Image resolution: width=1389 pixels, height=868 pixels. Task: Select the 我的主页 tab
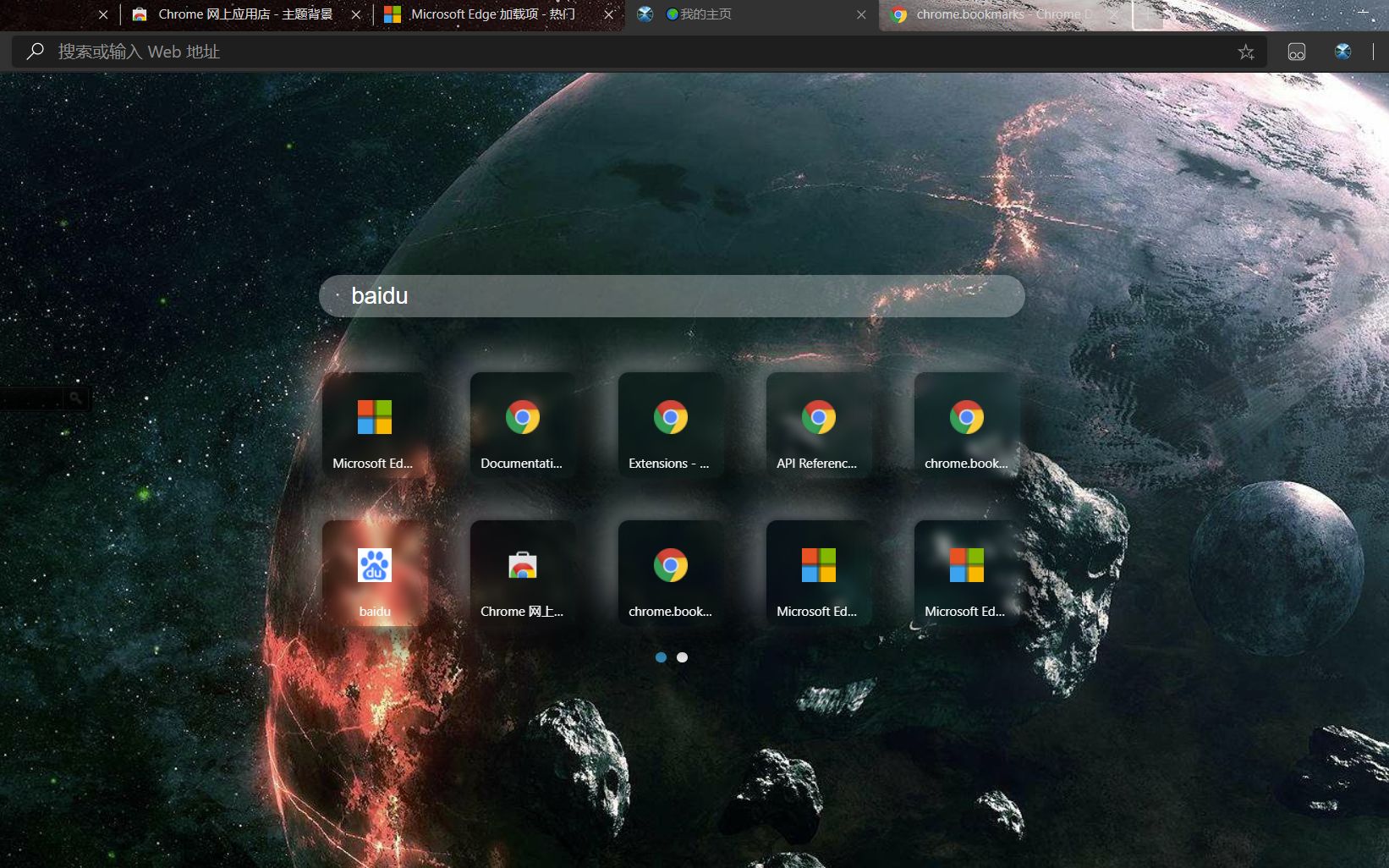751,14
